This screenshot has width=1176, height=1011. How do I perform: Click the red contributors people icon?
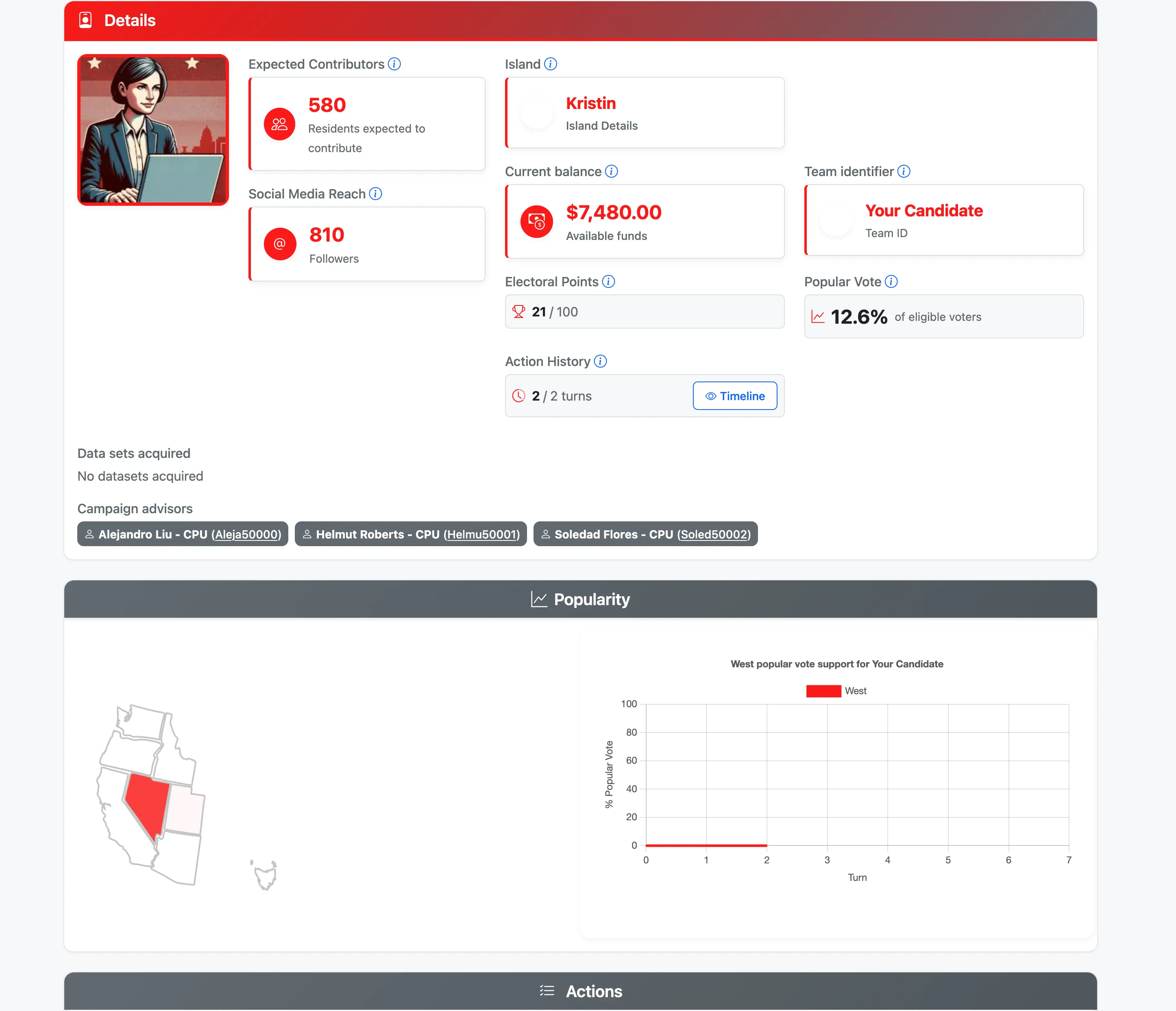click(x=279, y=124)
